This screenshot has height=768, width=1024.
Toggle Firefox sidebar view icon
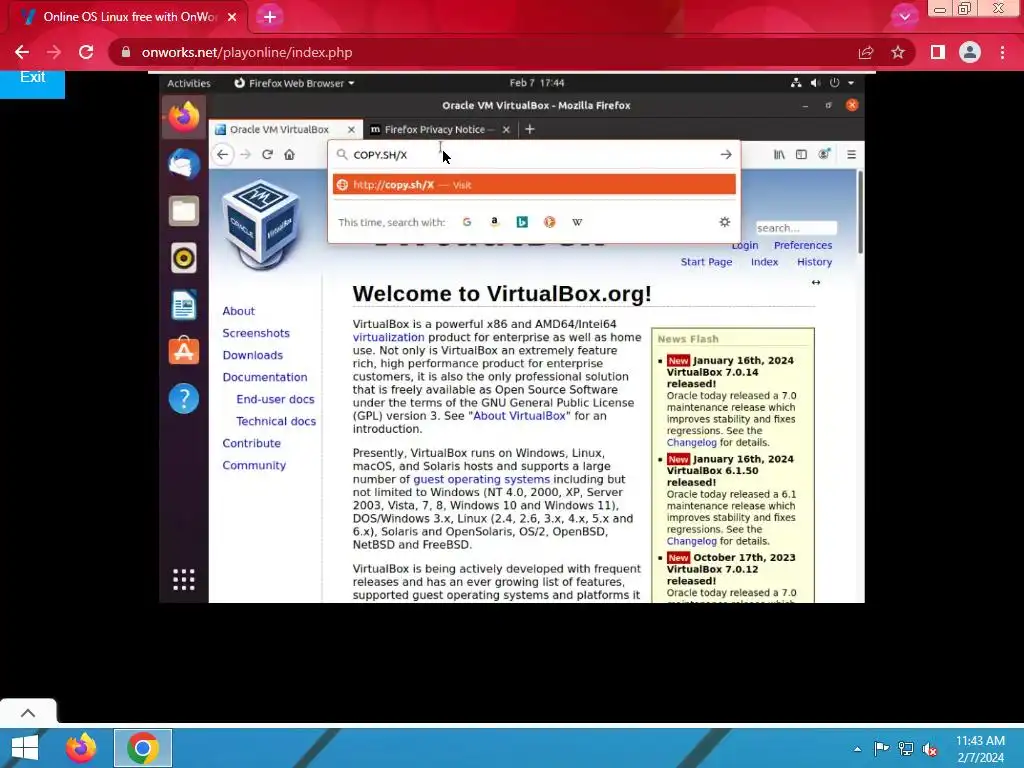pyautogui.click(x=801, y=155)
